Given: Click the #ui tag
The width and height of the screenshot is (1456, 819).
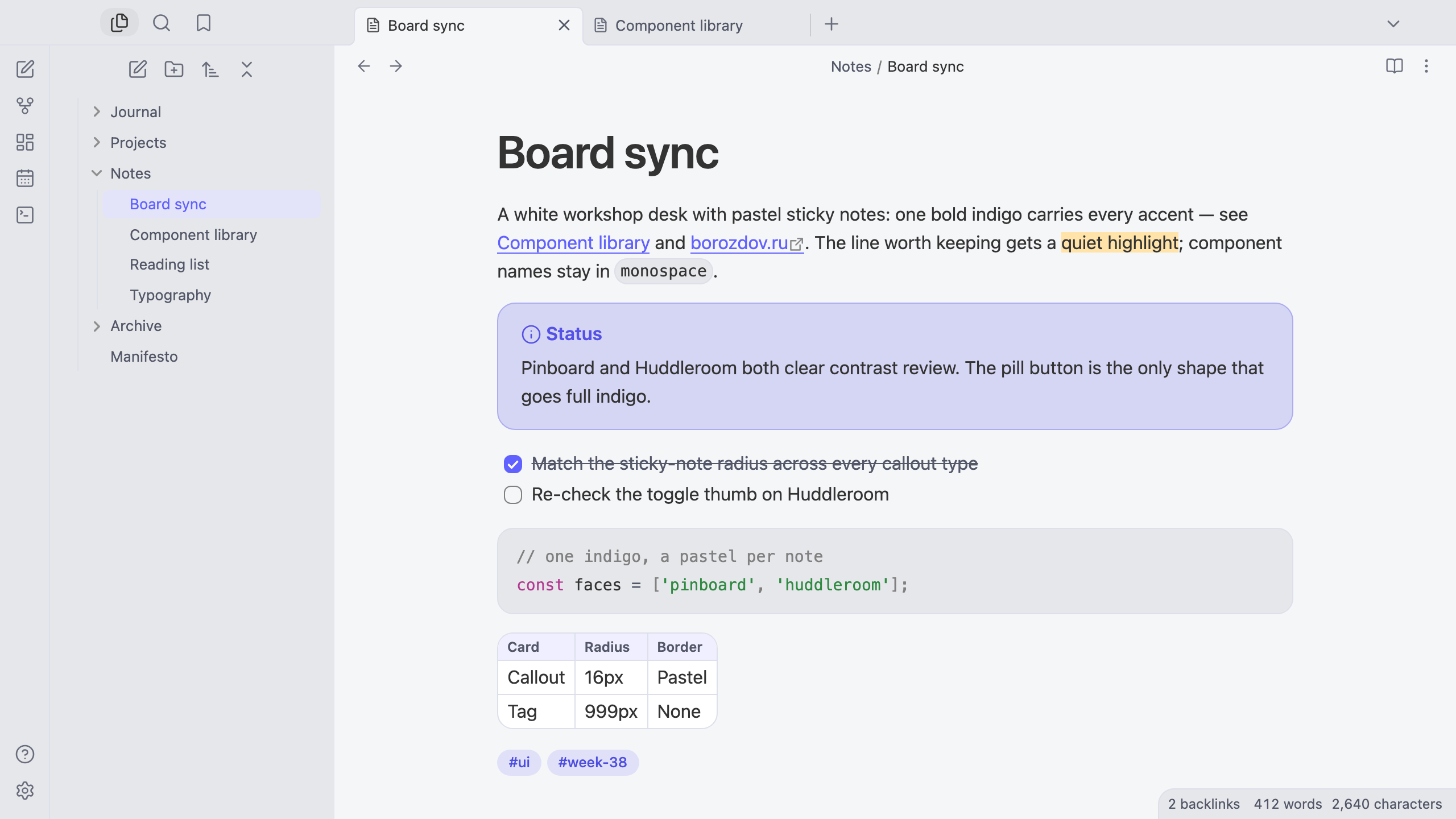Looking at the screenshot, I should pyautogui.click(x=519, y=763).
